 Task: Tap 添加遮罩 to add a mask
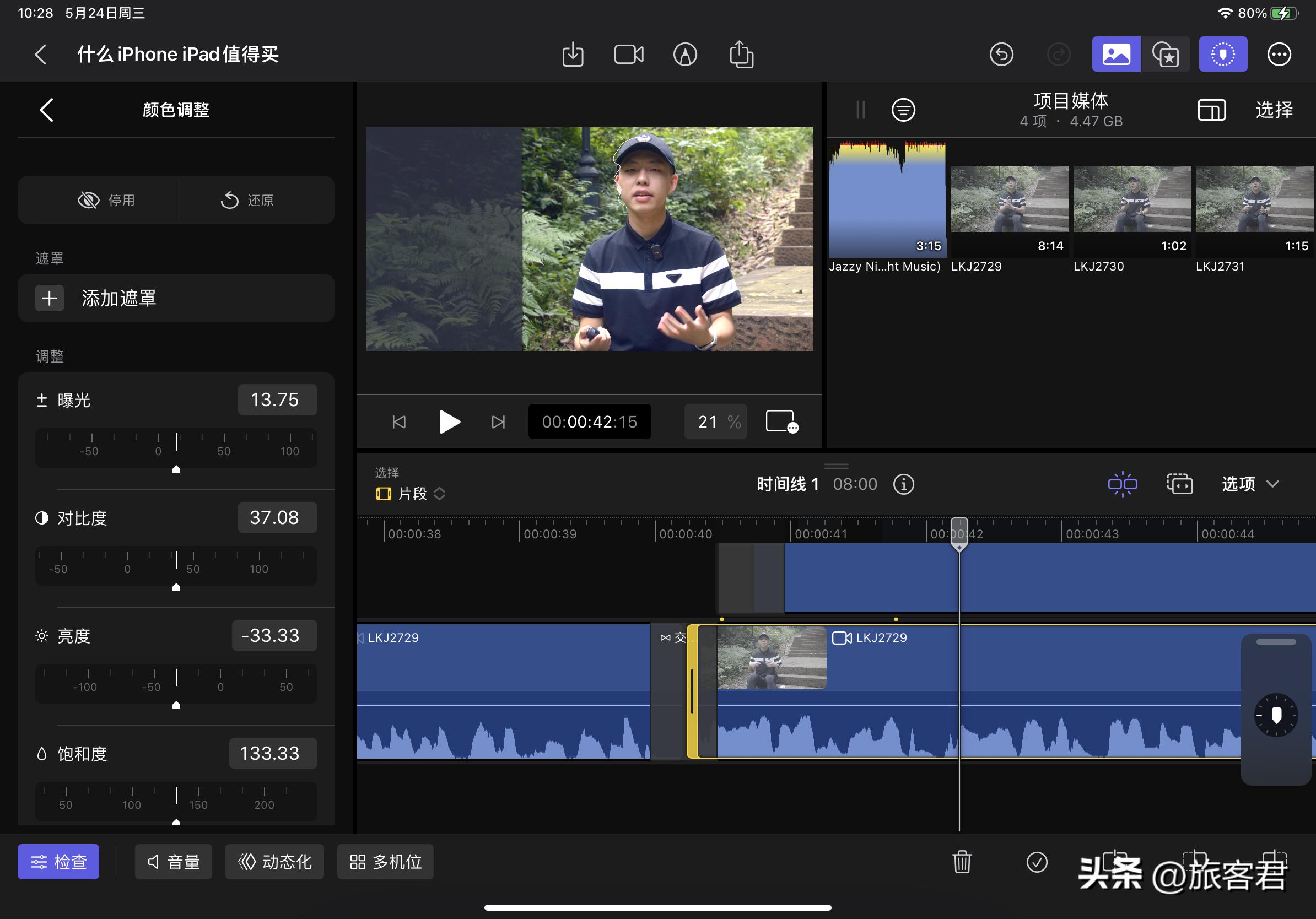(176, 298)
